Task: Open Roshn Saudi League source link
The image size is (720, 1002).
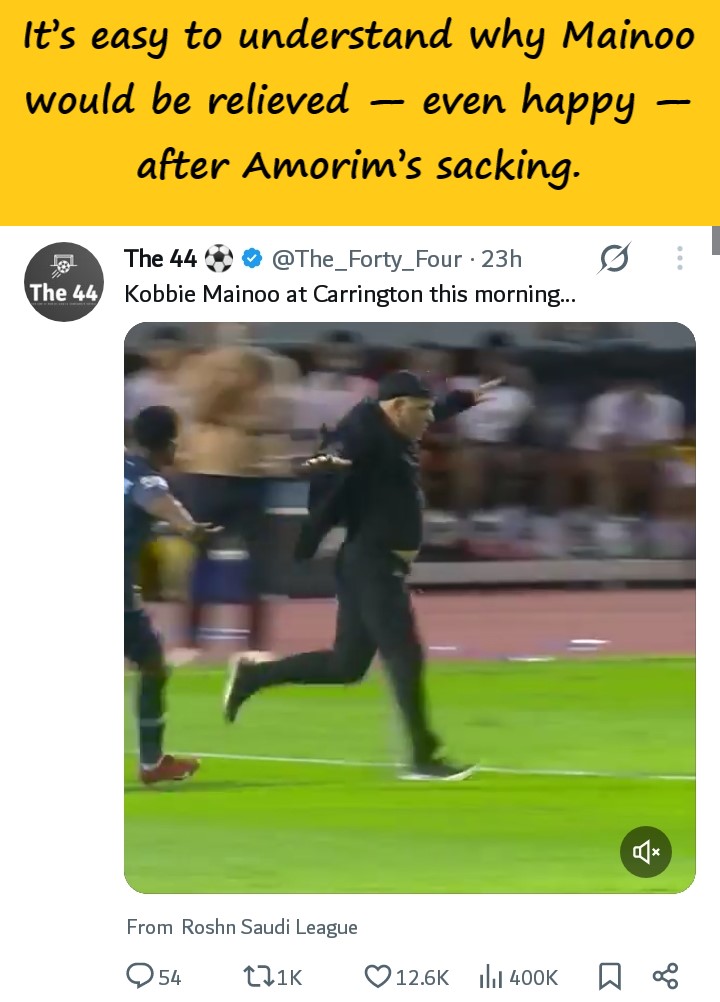Action: [269, 927]
